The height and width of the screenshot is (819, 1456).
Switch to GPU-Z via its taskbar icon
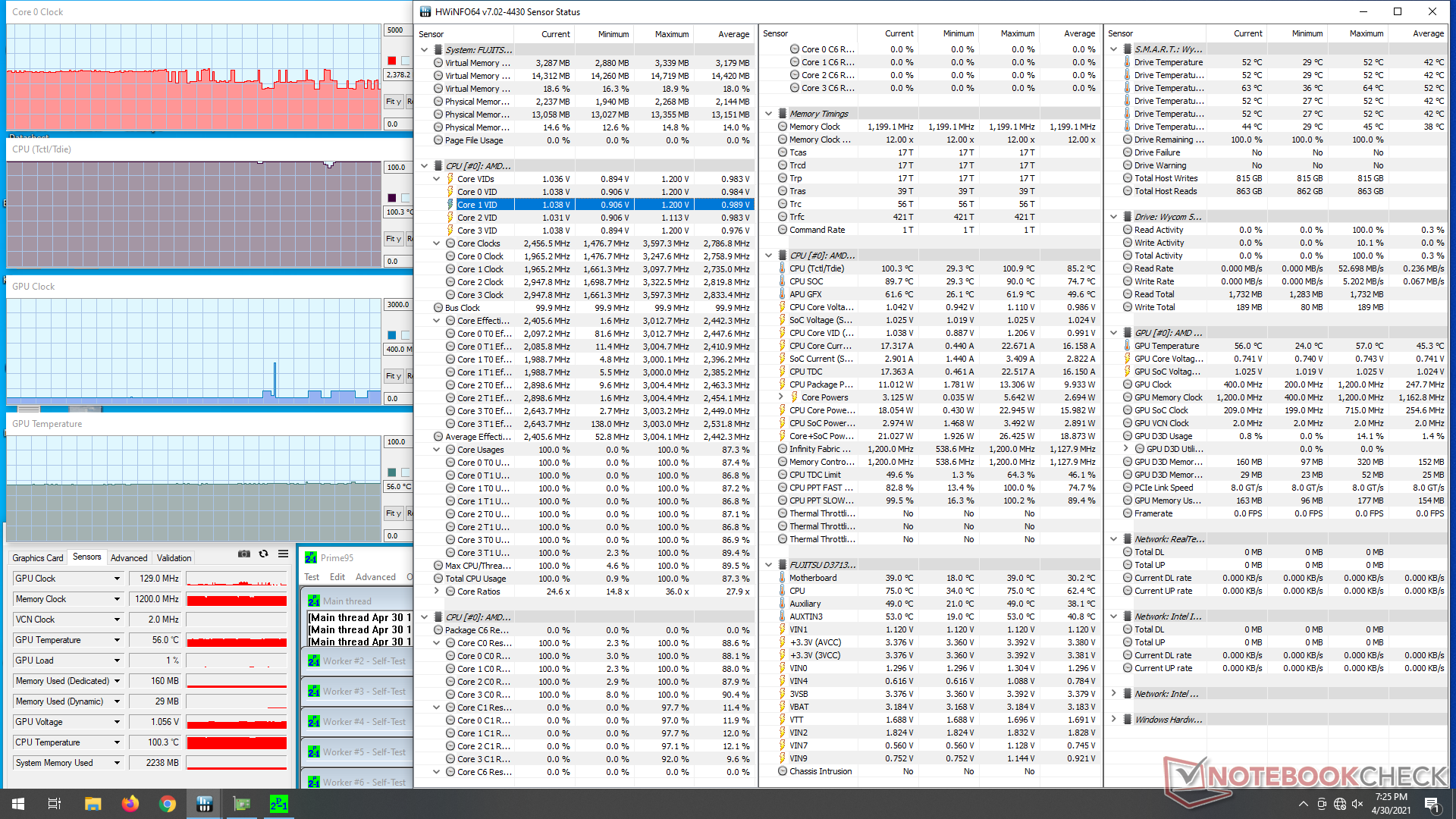point(242,804)
